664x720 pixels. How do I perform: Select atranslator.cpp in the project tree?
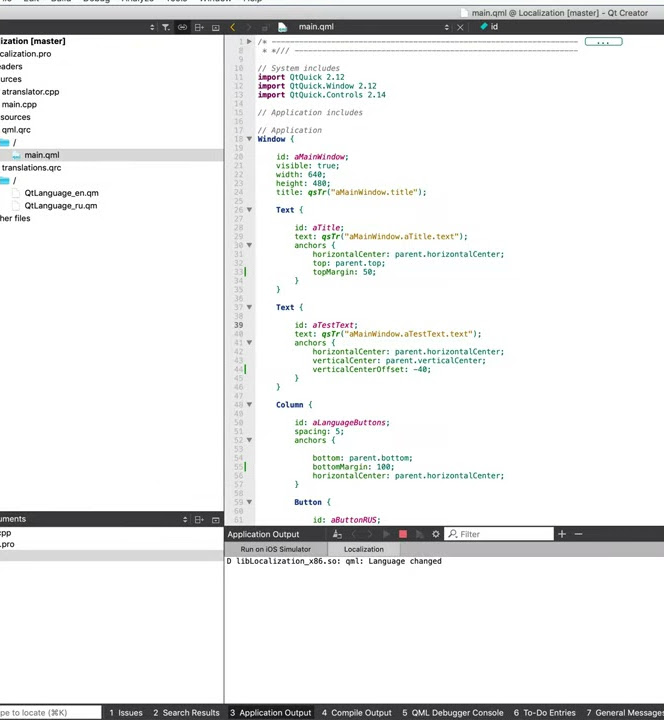coord(30,92)
